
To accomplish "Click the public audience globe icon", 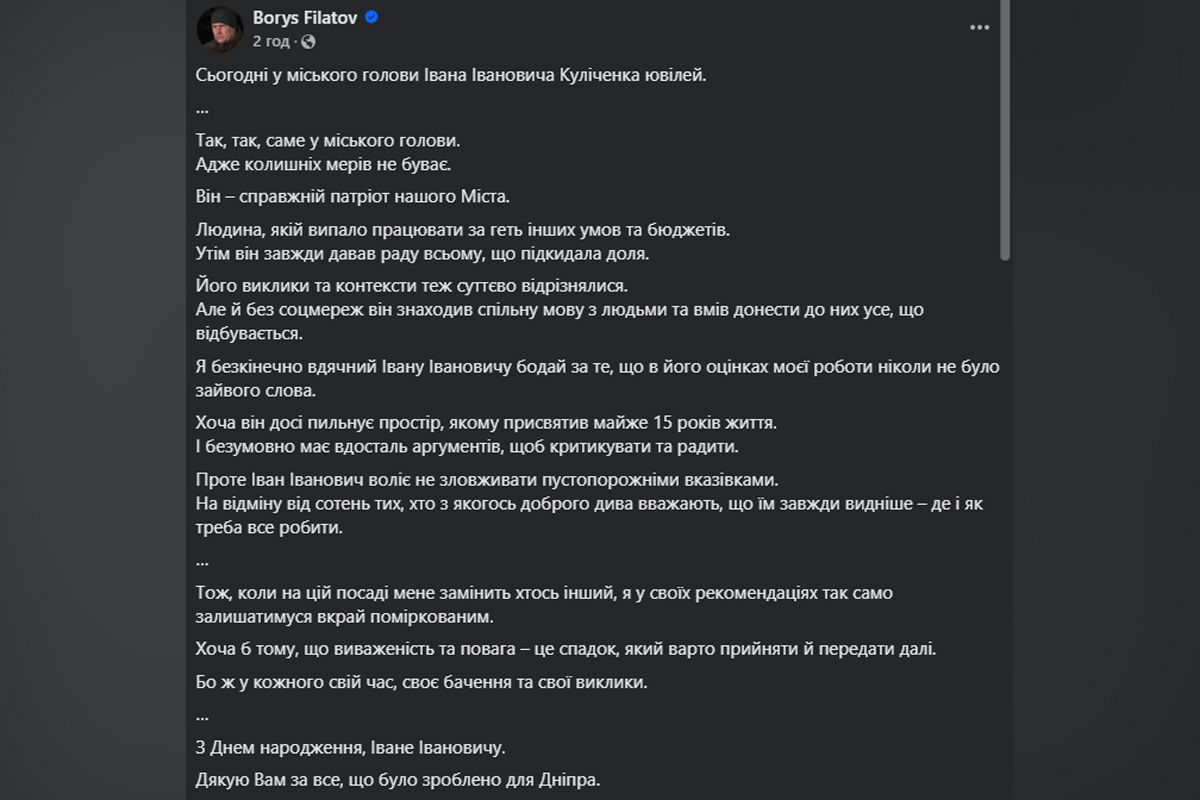I will 308,41.
